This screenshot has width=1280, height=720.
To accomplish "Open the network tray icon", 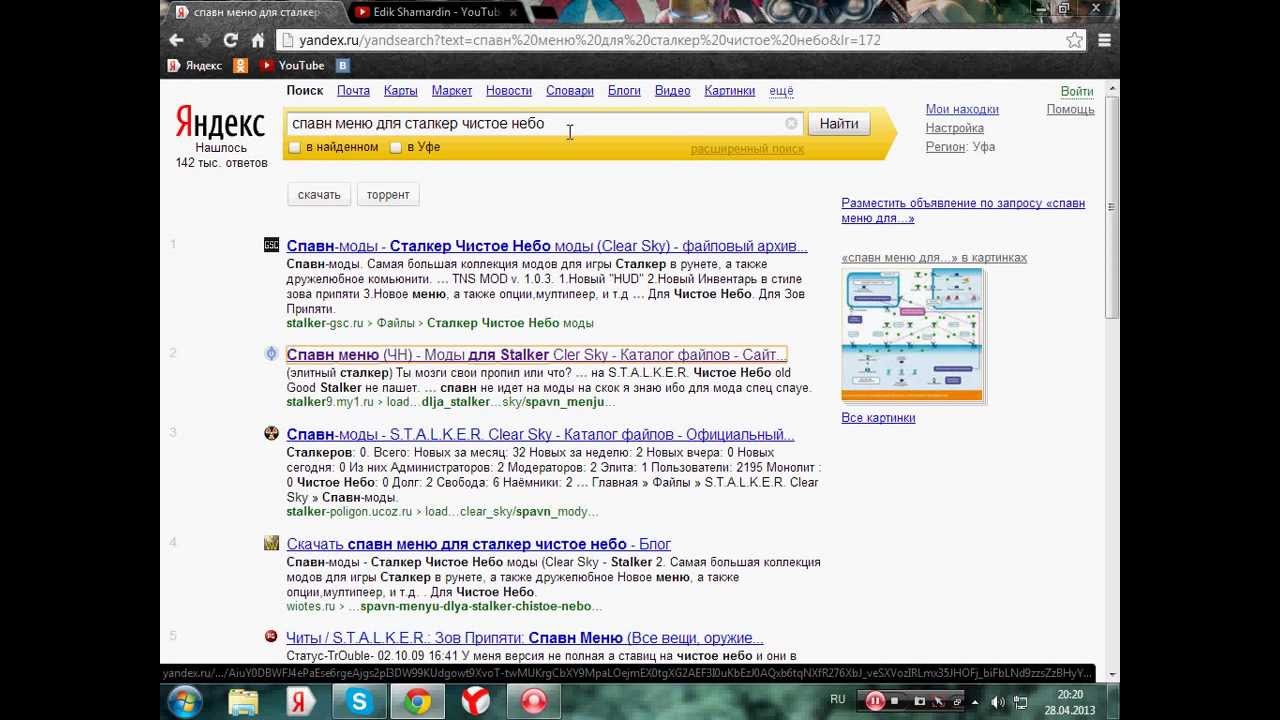I will pos(1019,702).
